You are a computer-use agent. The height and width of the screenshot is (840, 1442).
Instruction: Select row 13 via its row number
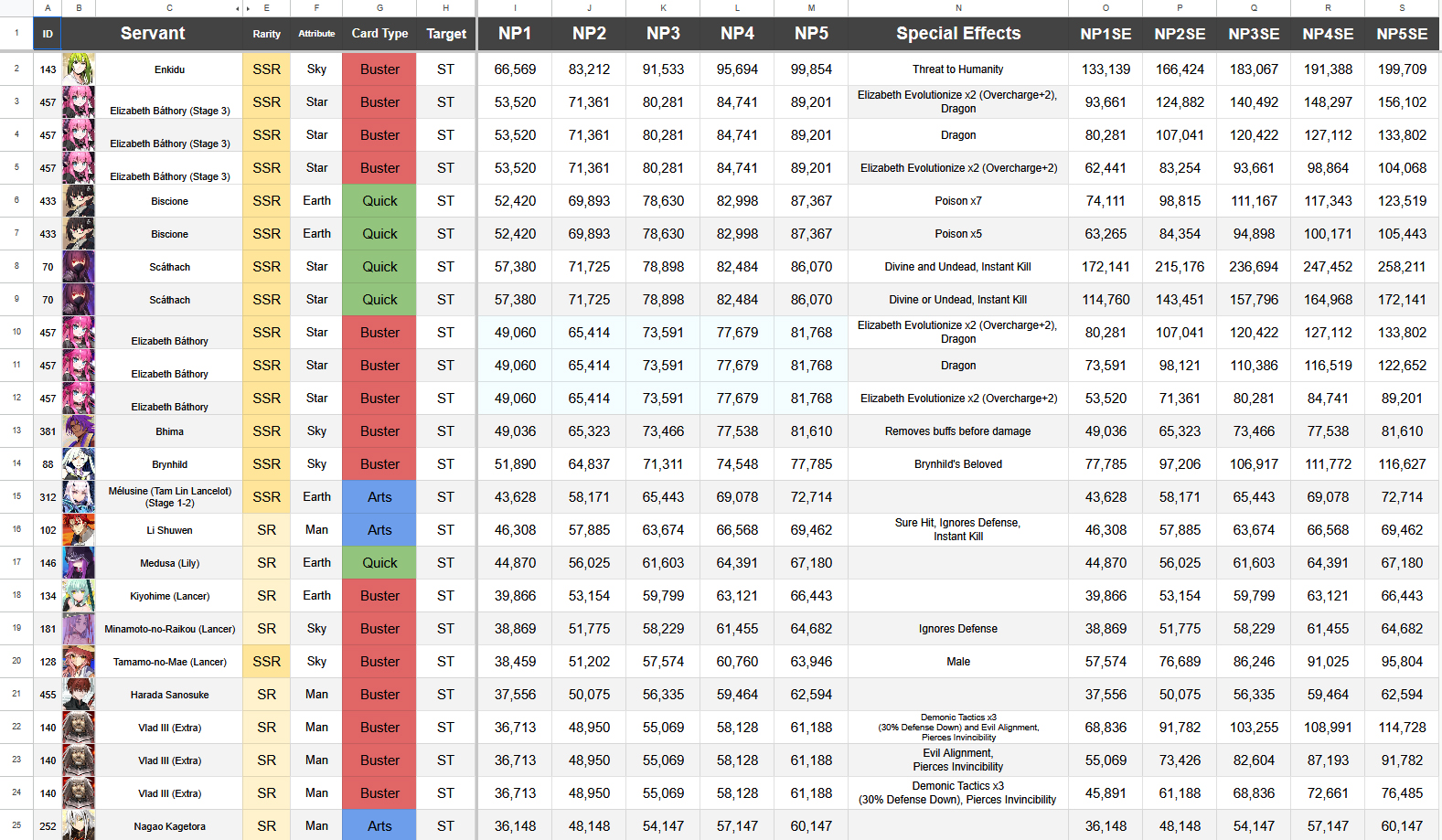(x=16, y=431)
